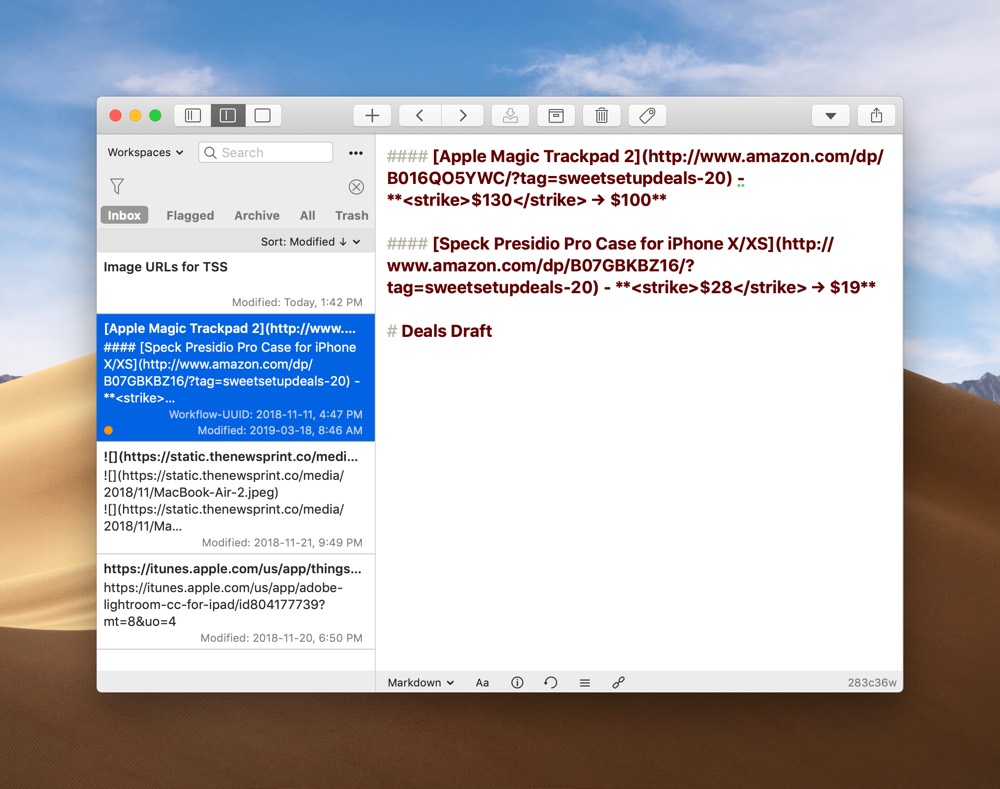
Task: Open the tag editor
Action: 647,115
